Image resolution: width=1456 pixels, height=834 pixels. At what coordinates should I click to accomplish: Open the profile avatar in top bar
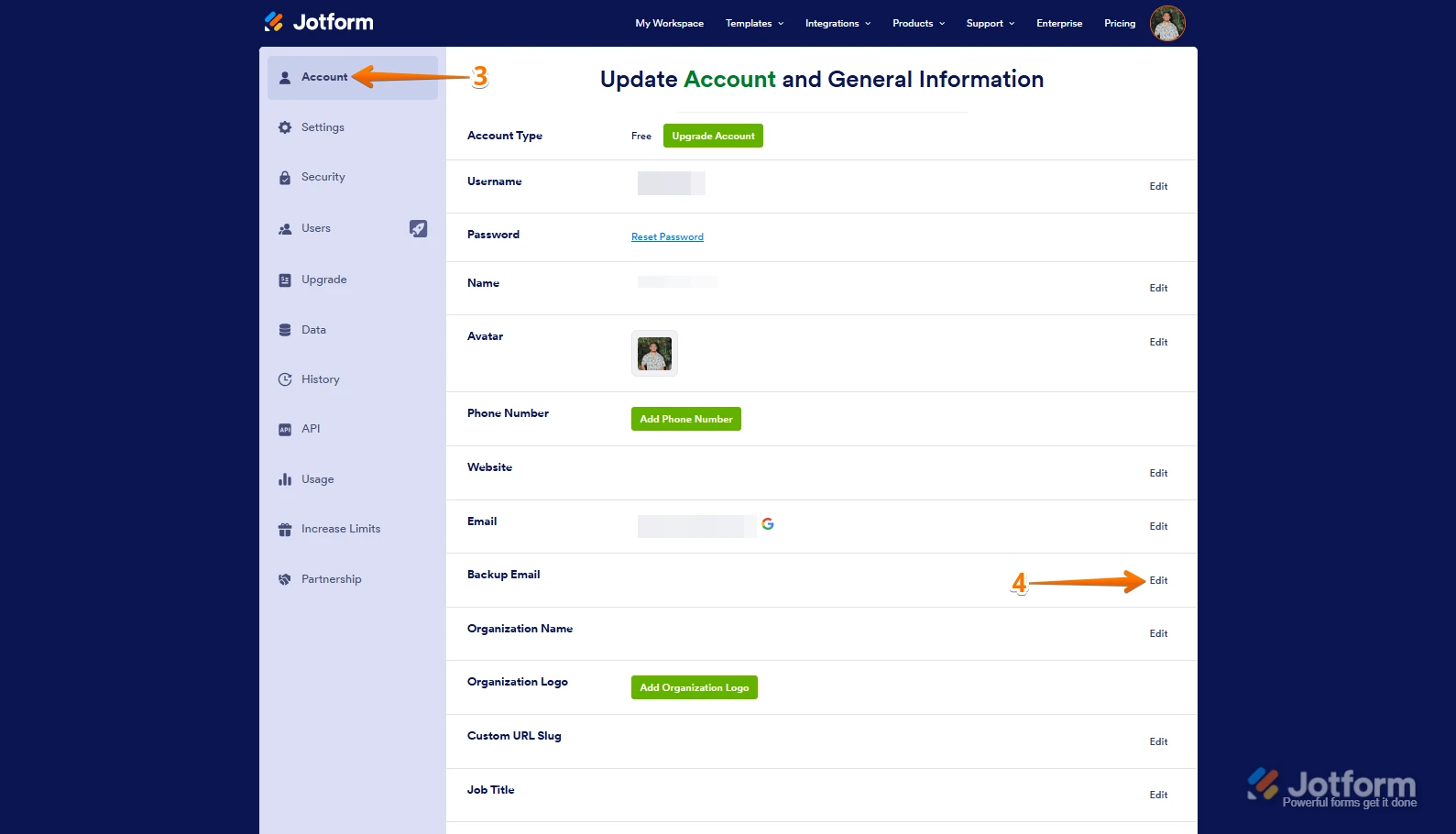tap(1167, 23)
